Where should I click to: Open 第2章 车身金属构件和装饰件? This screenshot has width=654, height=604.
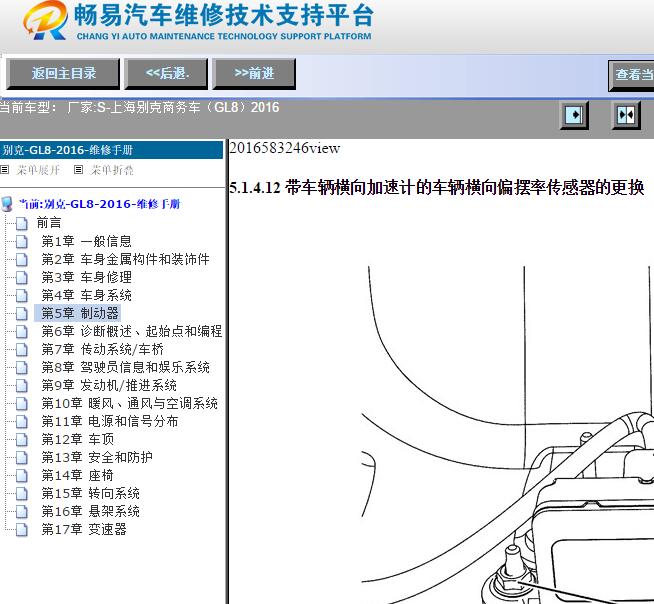[125, 259]
